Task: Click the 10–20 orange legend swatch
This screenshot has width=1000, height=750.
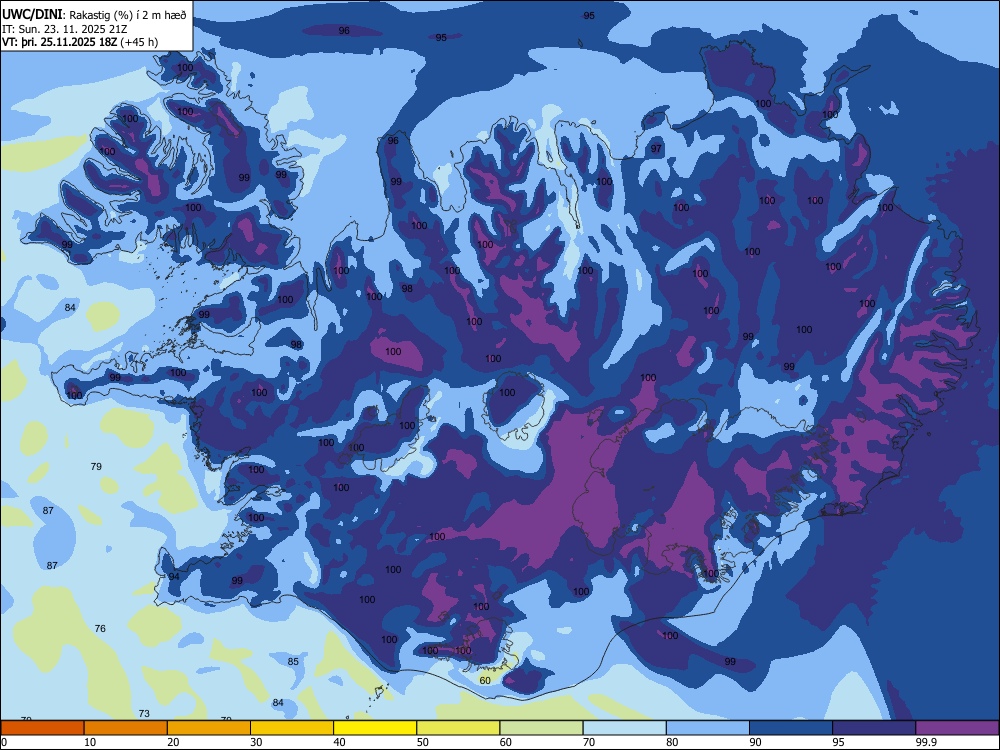Action: point(126,728)
